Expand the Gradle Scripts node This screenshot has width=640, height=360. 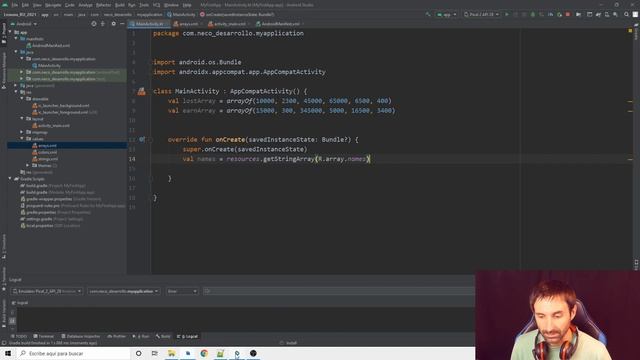pos(10,179)
